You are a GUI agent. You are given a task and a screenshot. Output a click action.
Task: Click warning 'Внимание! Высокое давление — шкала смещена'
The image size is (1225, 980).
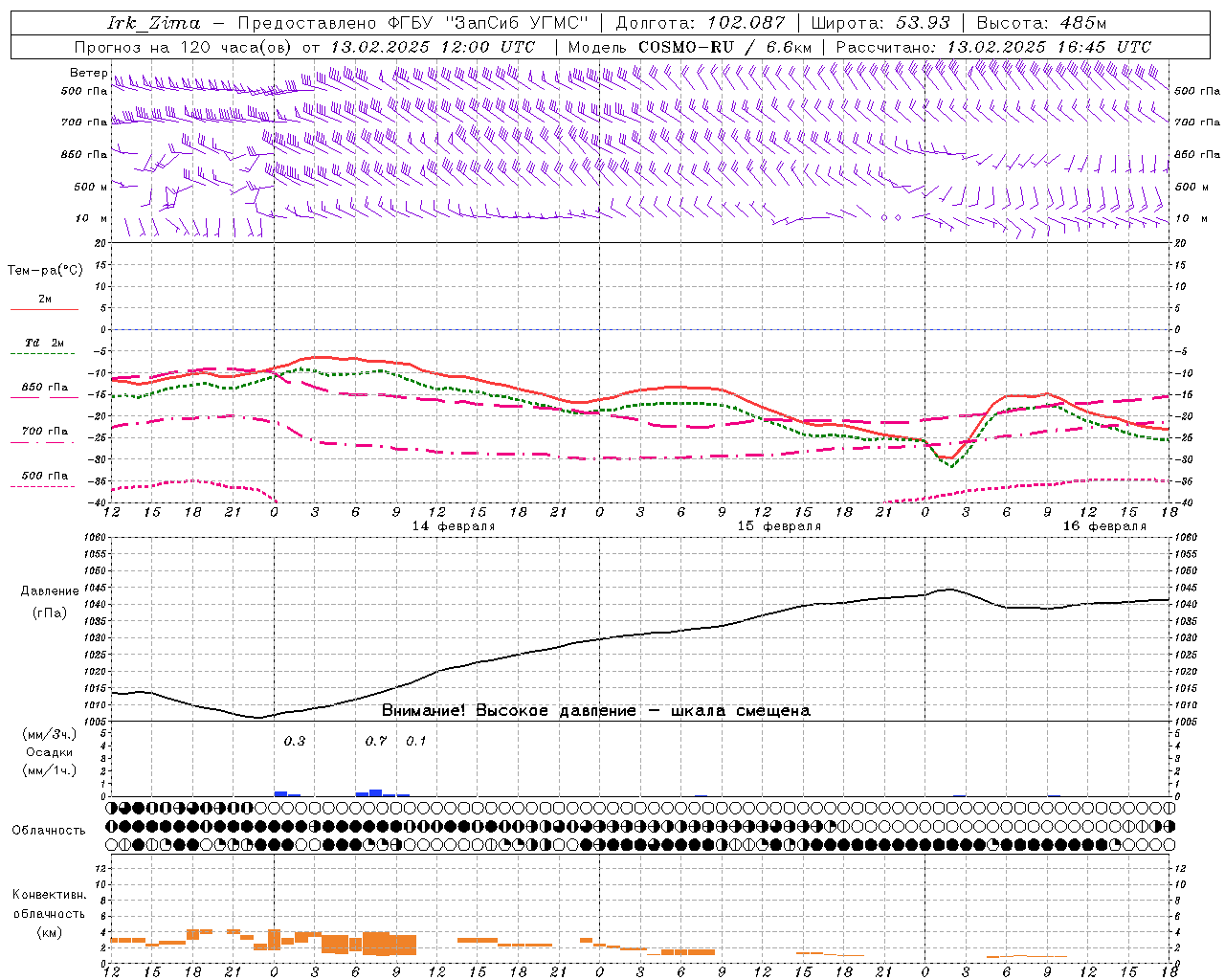coord(596,710)
